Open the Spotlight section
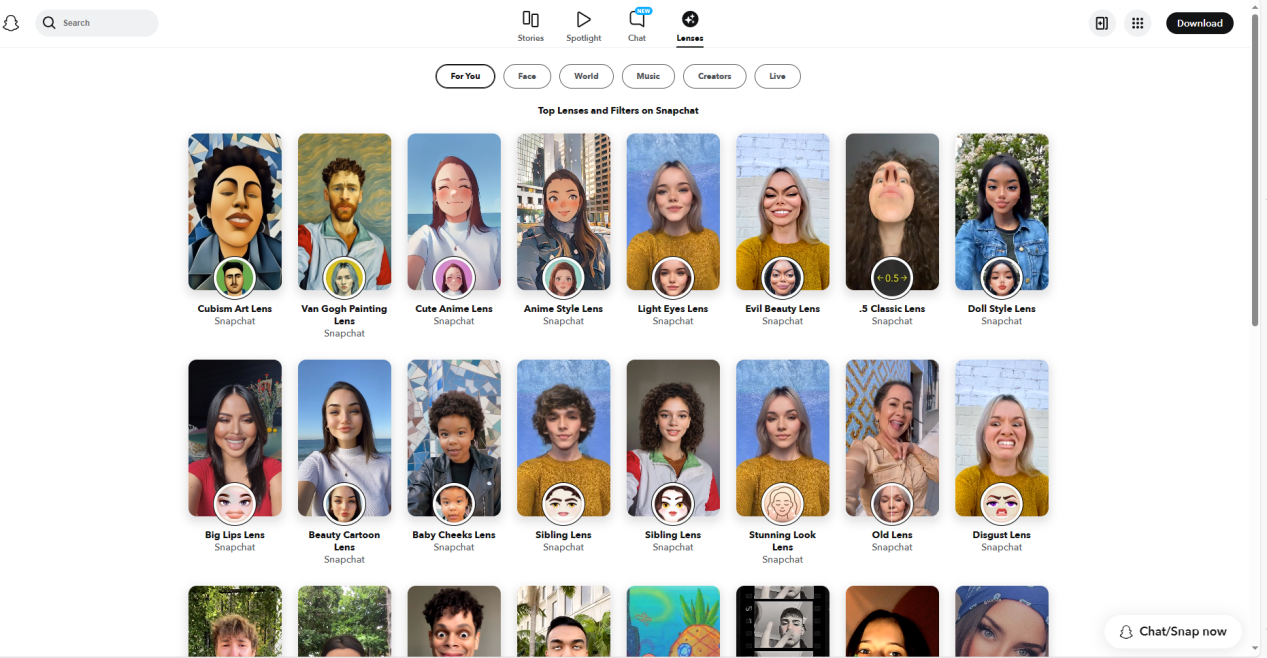 tap(584, 27)
